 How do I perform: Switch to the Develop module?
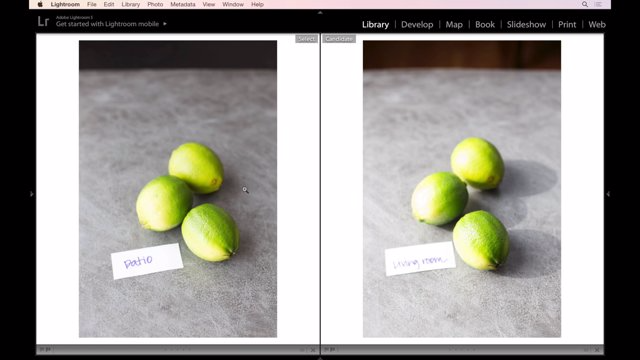click(417, 24)
